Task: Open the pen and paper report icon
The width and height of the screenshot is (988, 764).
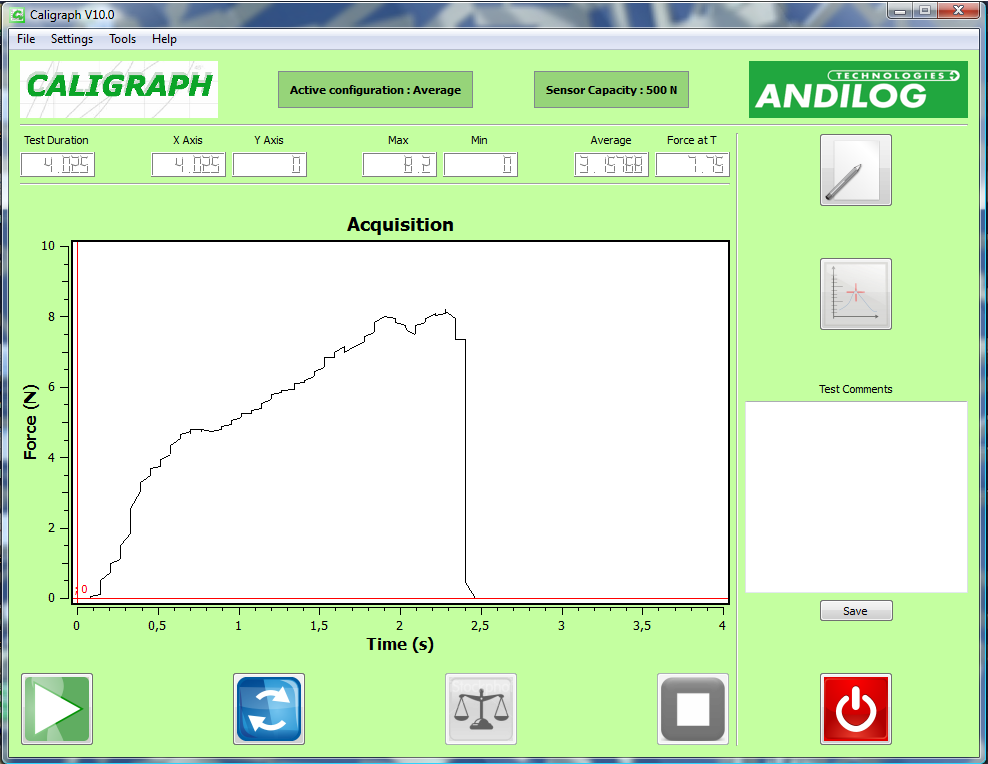Action: tap(856, 170)
